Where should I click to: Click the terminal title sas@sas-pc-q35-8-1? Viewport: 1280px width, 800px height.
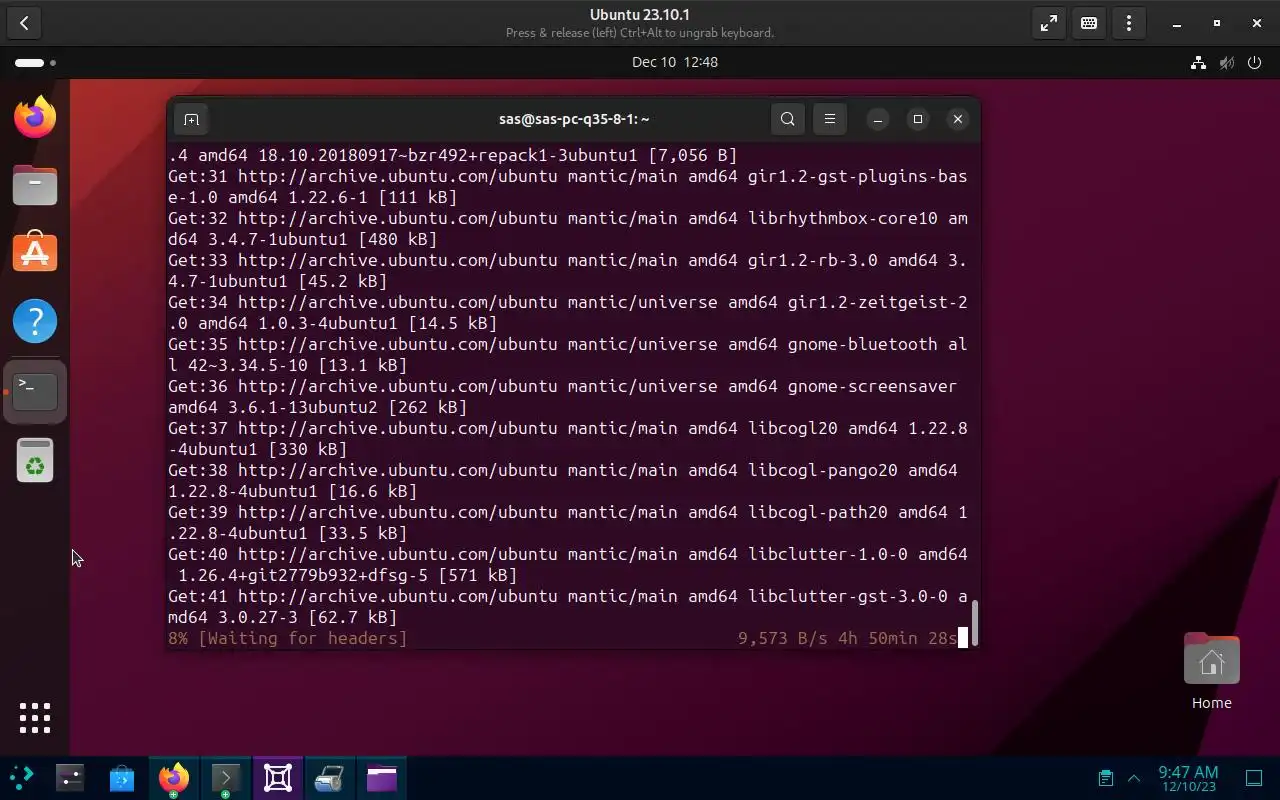[x=574, y=119]
